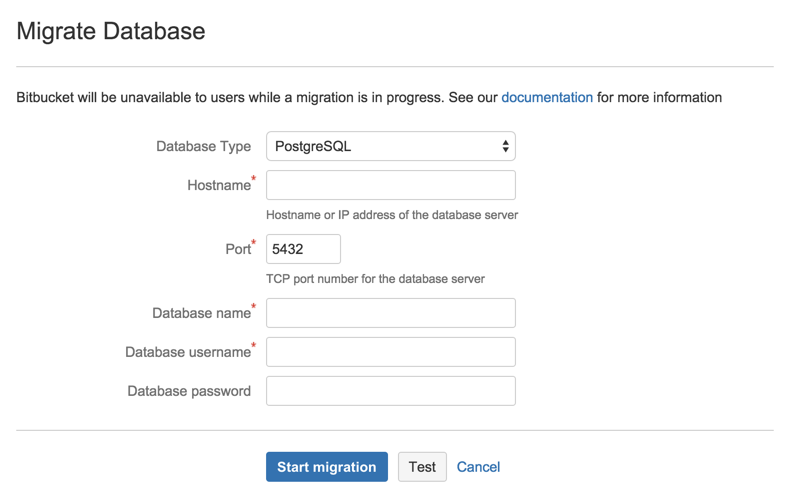
Task: Click the Hostname or IP address help text
Action: tap(392, 215)
